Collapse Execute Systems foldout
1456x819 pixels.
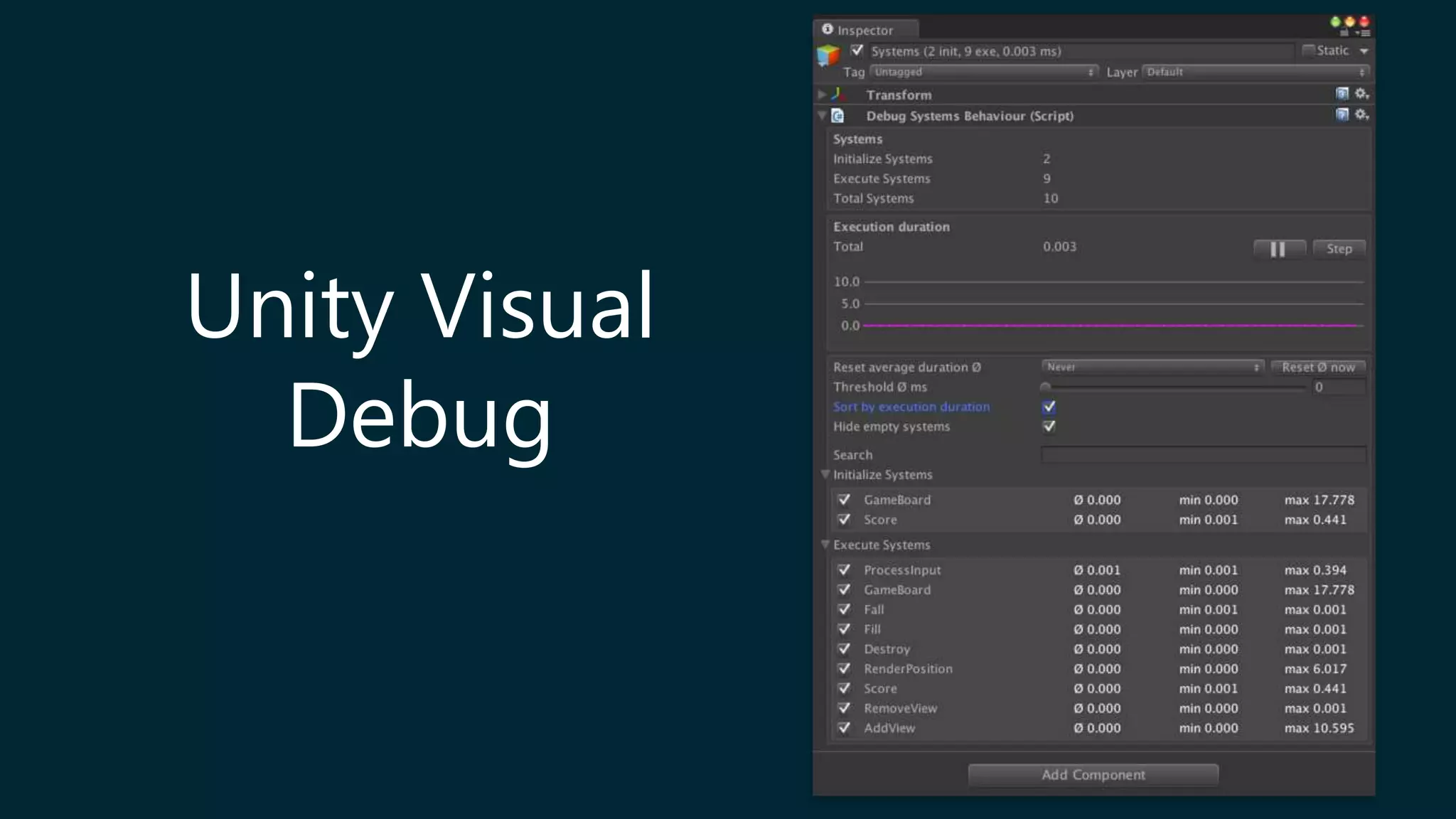point(825,545)
